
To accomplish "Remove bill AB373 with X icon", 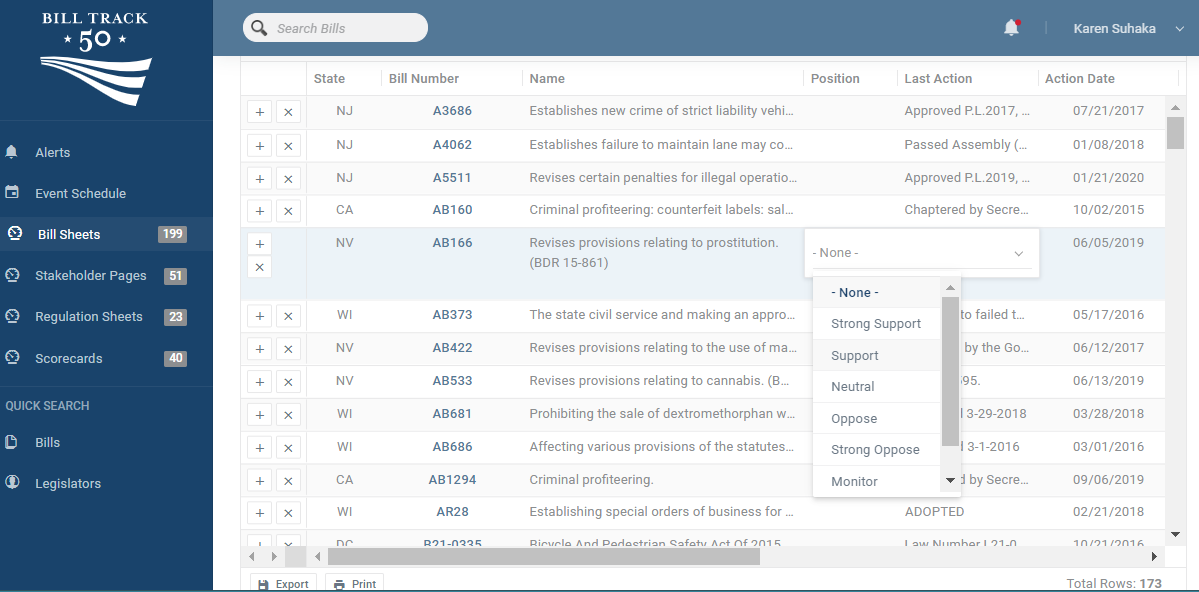I will click(x=288, y=316).
